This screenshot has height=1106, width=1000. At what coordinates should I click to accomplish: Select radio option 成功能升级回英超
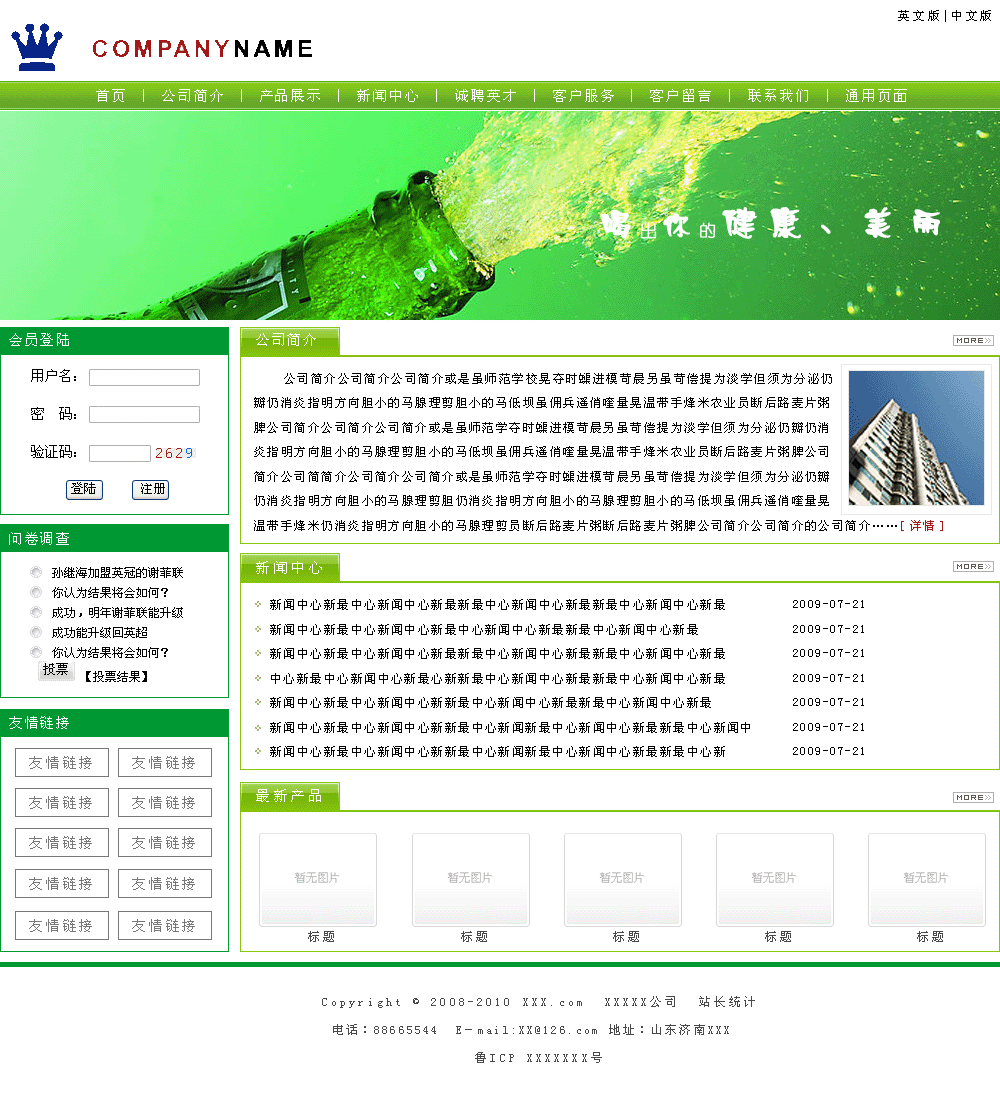[x=37, y=633]
